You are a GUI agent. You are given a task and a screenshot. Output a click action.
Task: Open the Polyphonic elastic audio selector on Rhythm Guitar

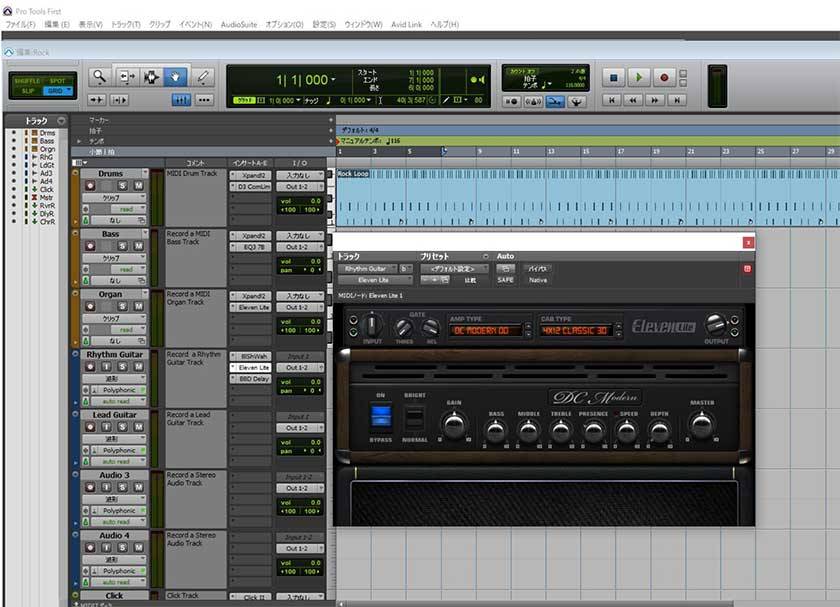(118, 390)
